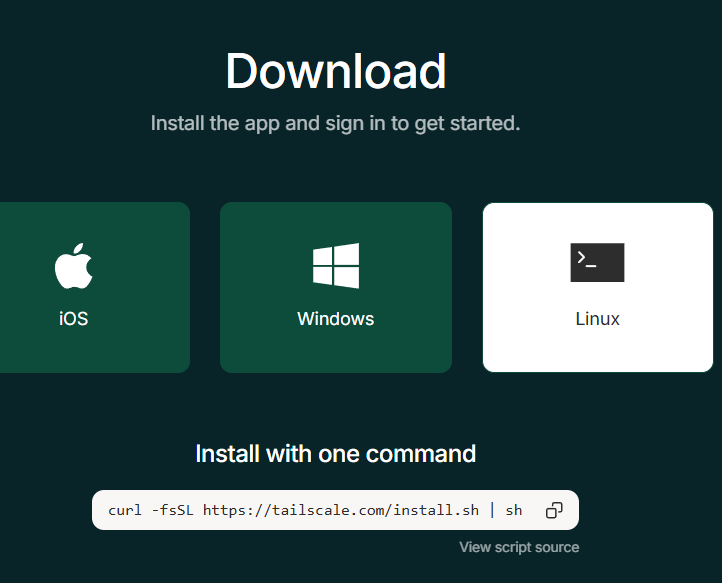Viewport: 722px width, 583px height.
Task: Click the Linux terminal prompt icon
Action: pyautogui.click(x=597, y=262)
